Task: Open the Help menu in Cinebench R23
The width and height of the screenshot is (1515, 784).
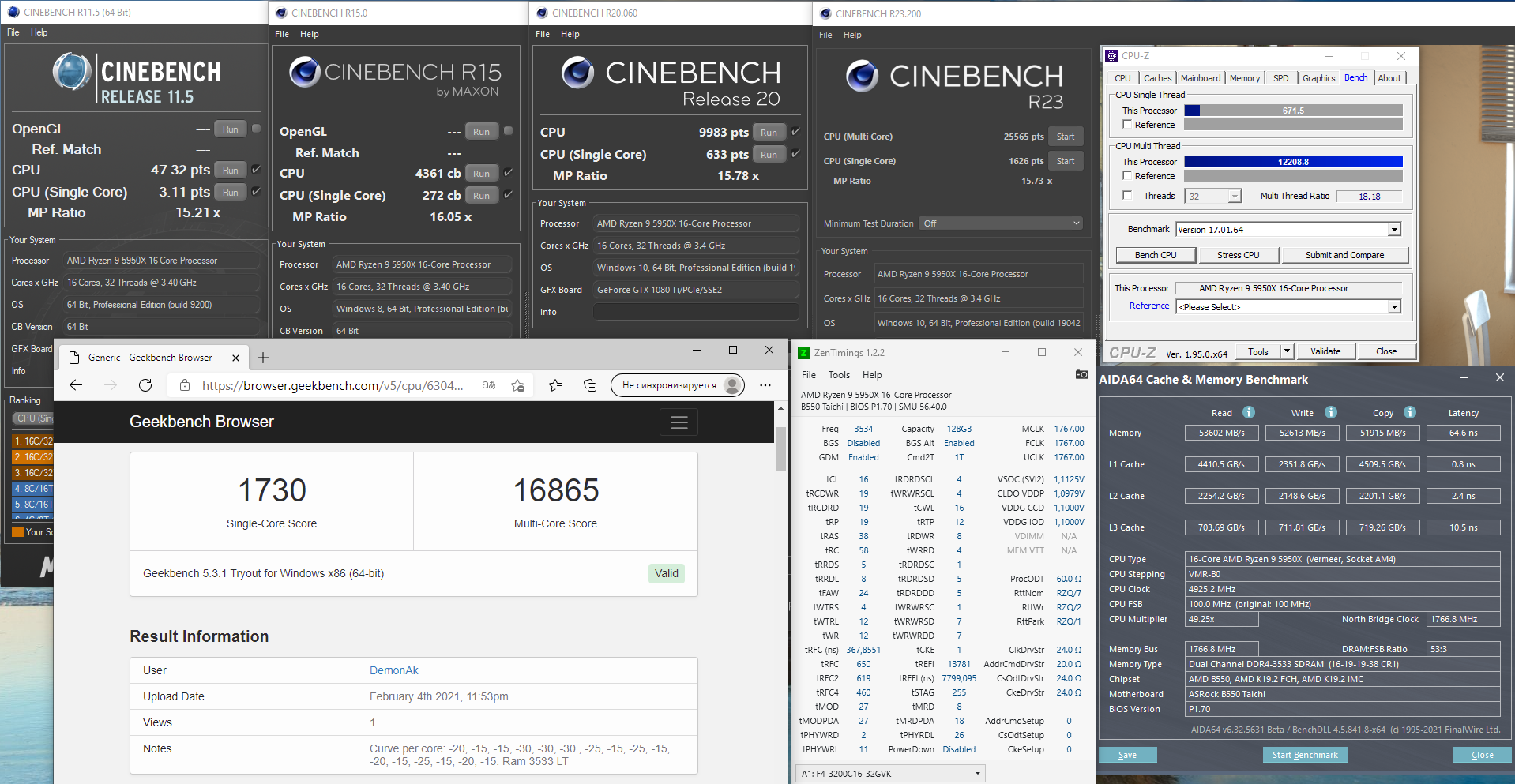Action: click(x=852, y=35)
